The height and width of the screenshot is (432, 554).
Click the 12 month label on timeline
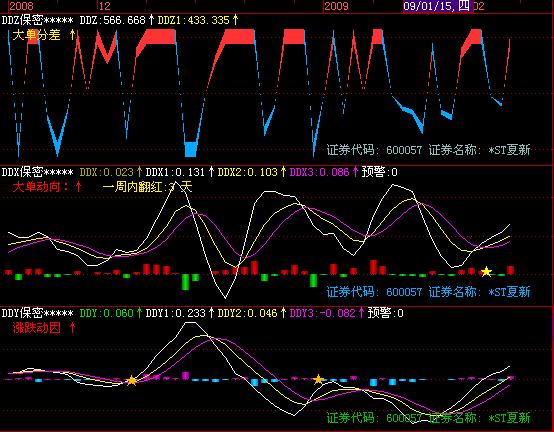[x=105, y=6]
